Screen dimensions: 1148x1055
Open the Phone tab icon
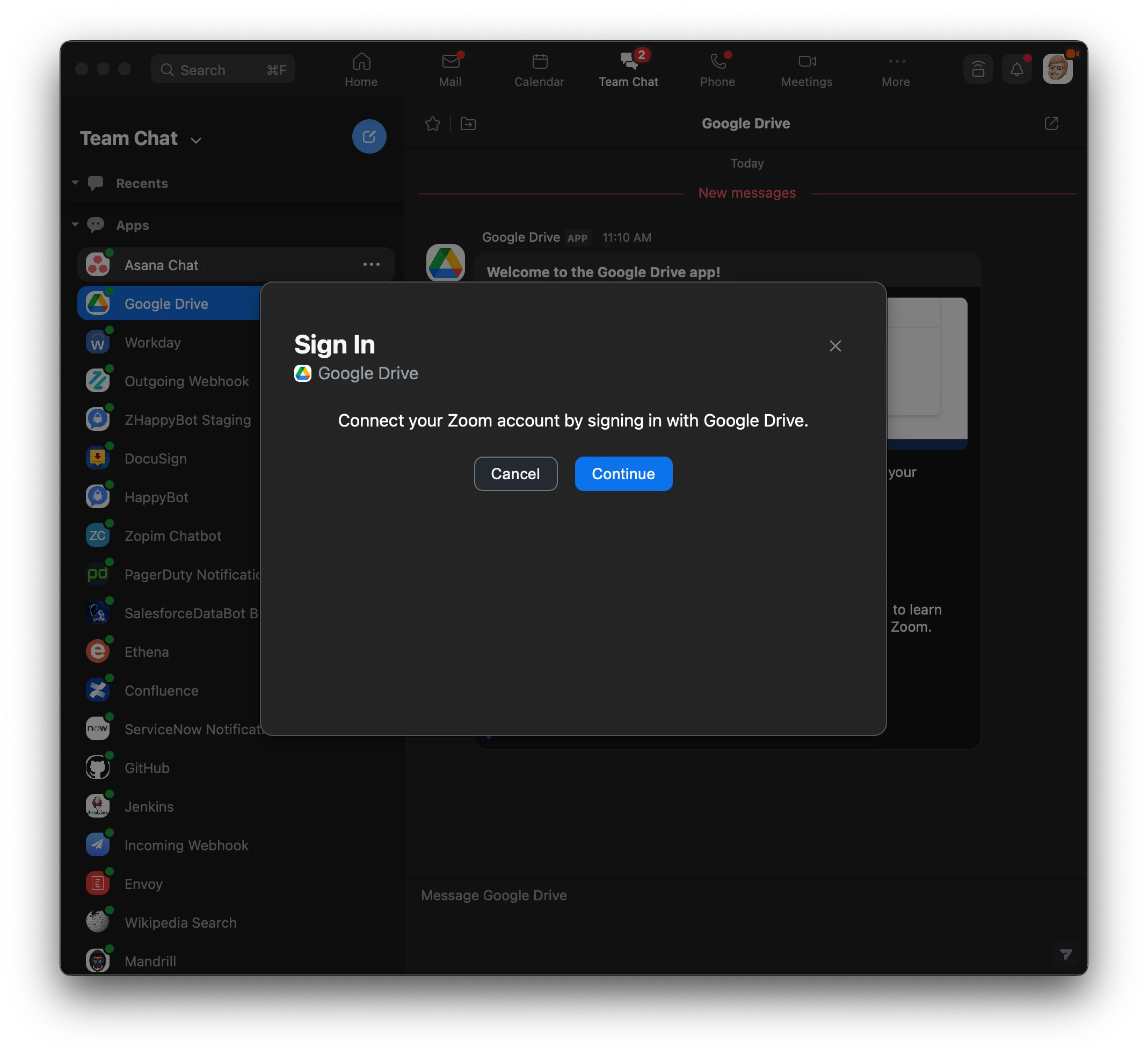point(717,62)
